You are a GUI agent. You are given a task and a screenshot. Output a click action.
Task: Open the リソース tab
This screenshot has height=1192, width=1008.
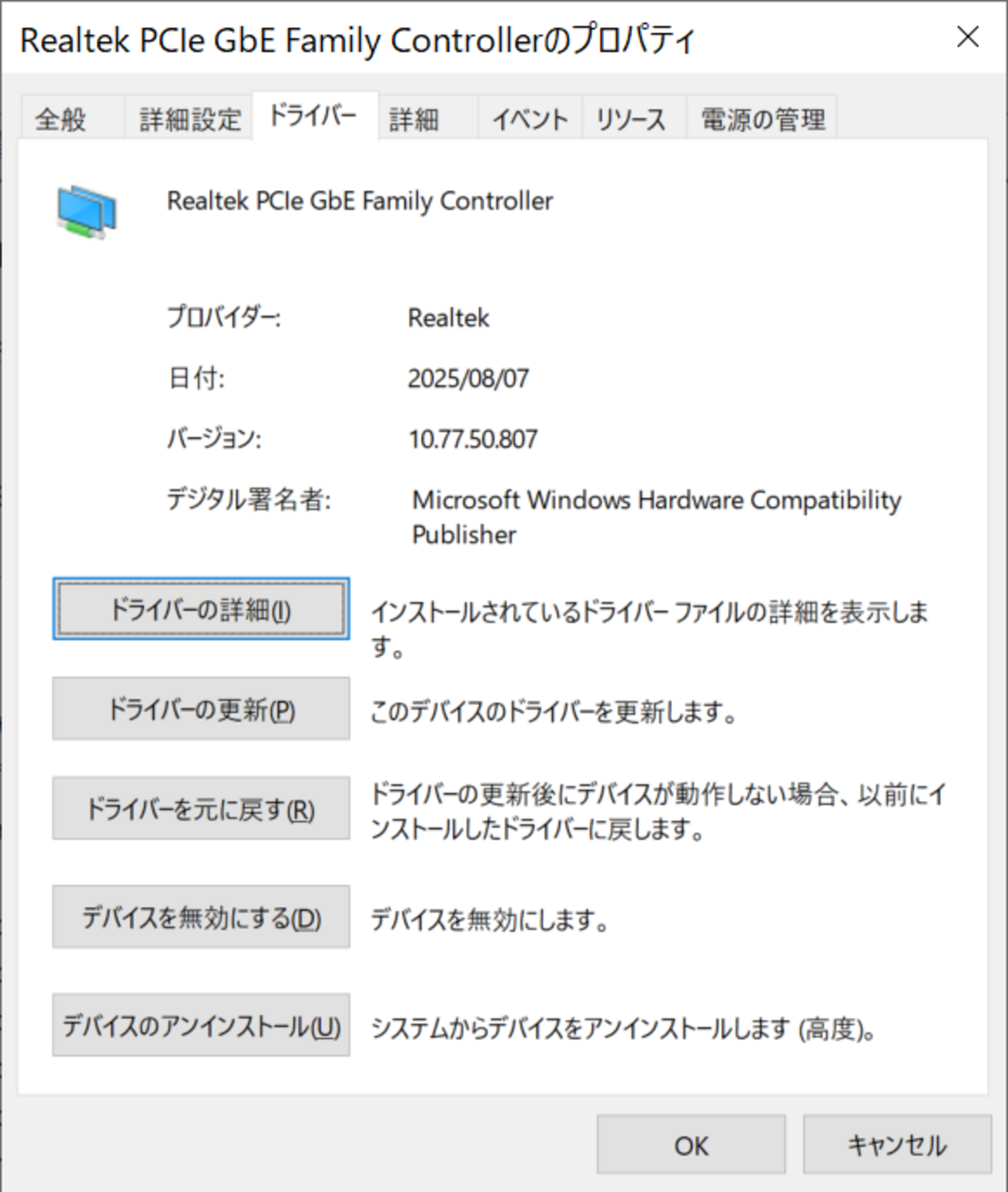pos(630,119)
